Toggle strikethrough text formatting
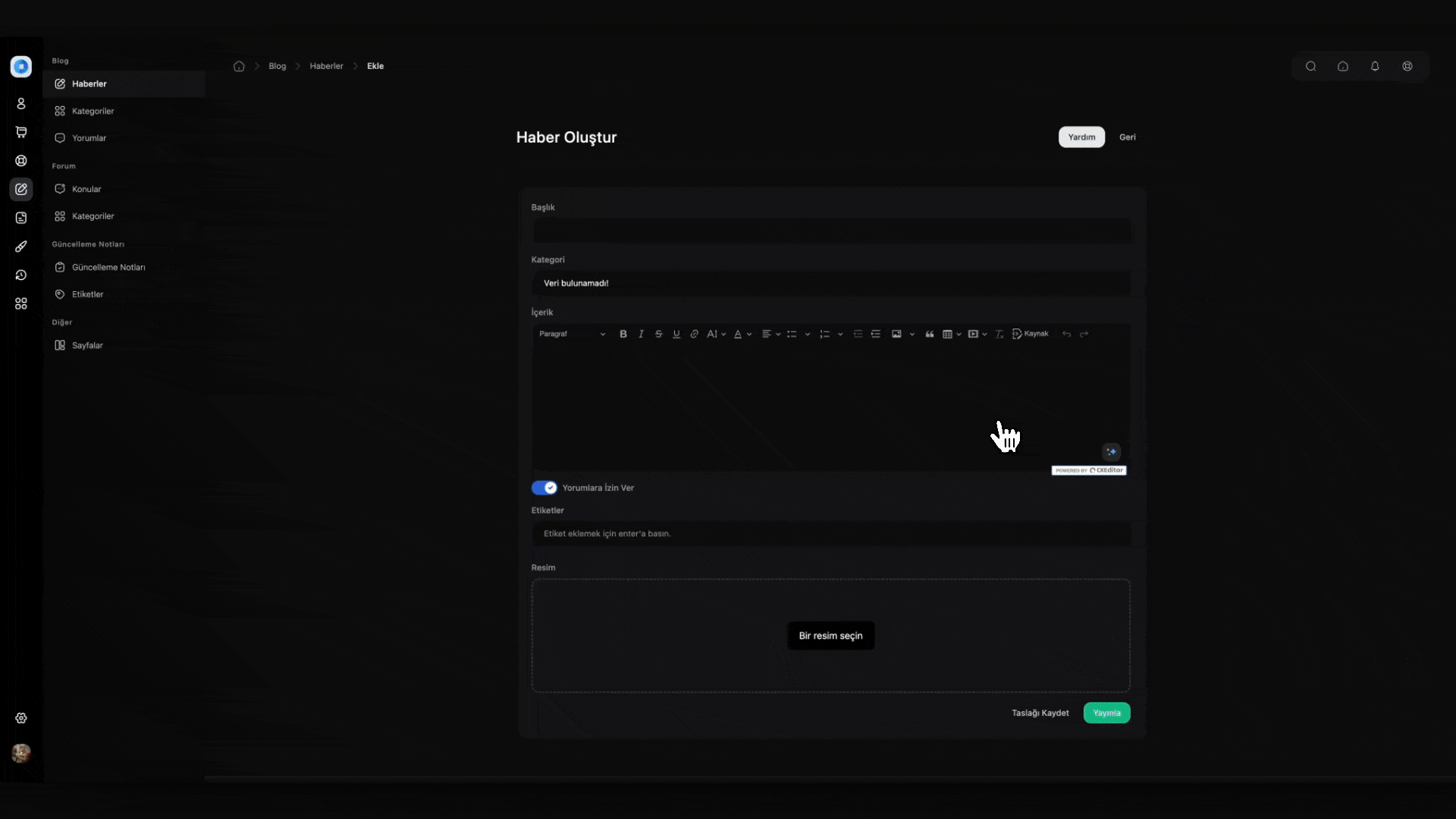 [658, 334]
